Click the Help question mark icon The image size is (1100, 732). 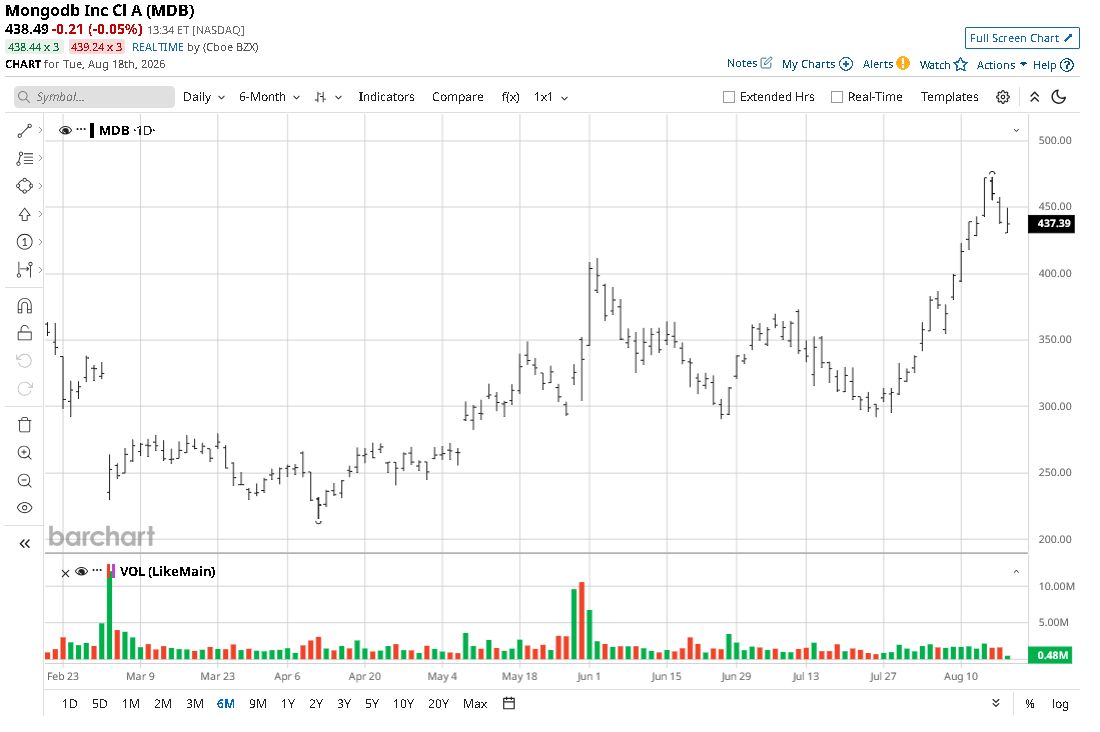pyautogui.click(x=1067, y=65)
